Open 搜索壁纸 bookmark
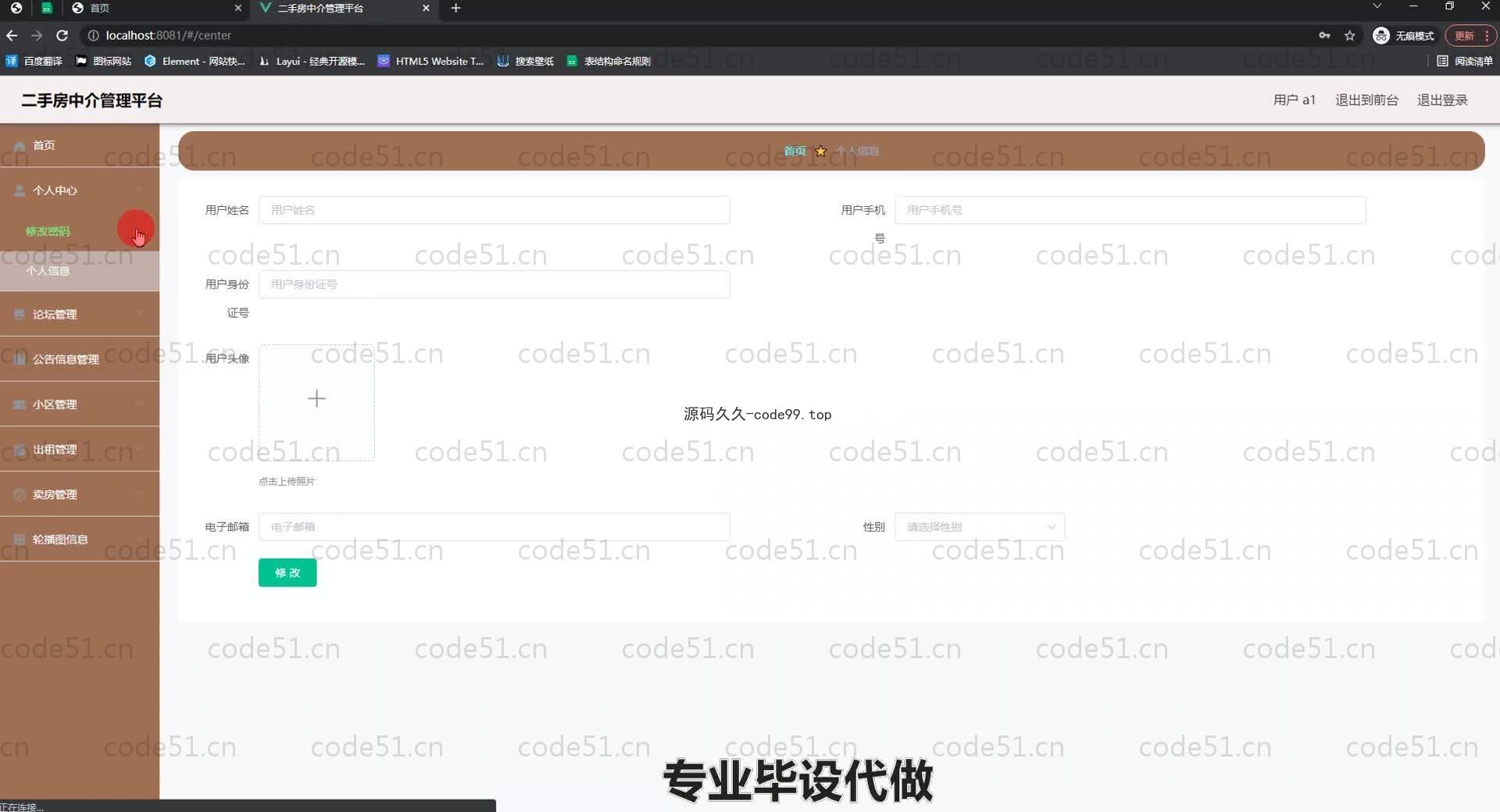1500x812 pixels. pyautogui.click(x=526, y=61)
